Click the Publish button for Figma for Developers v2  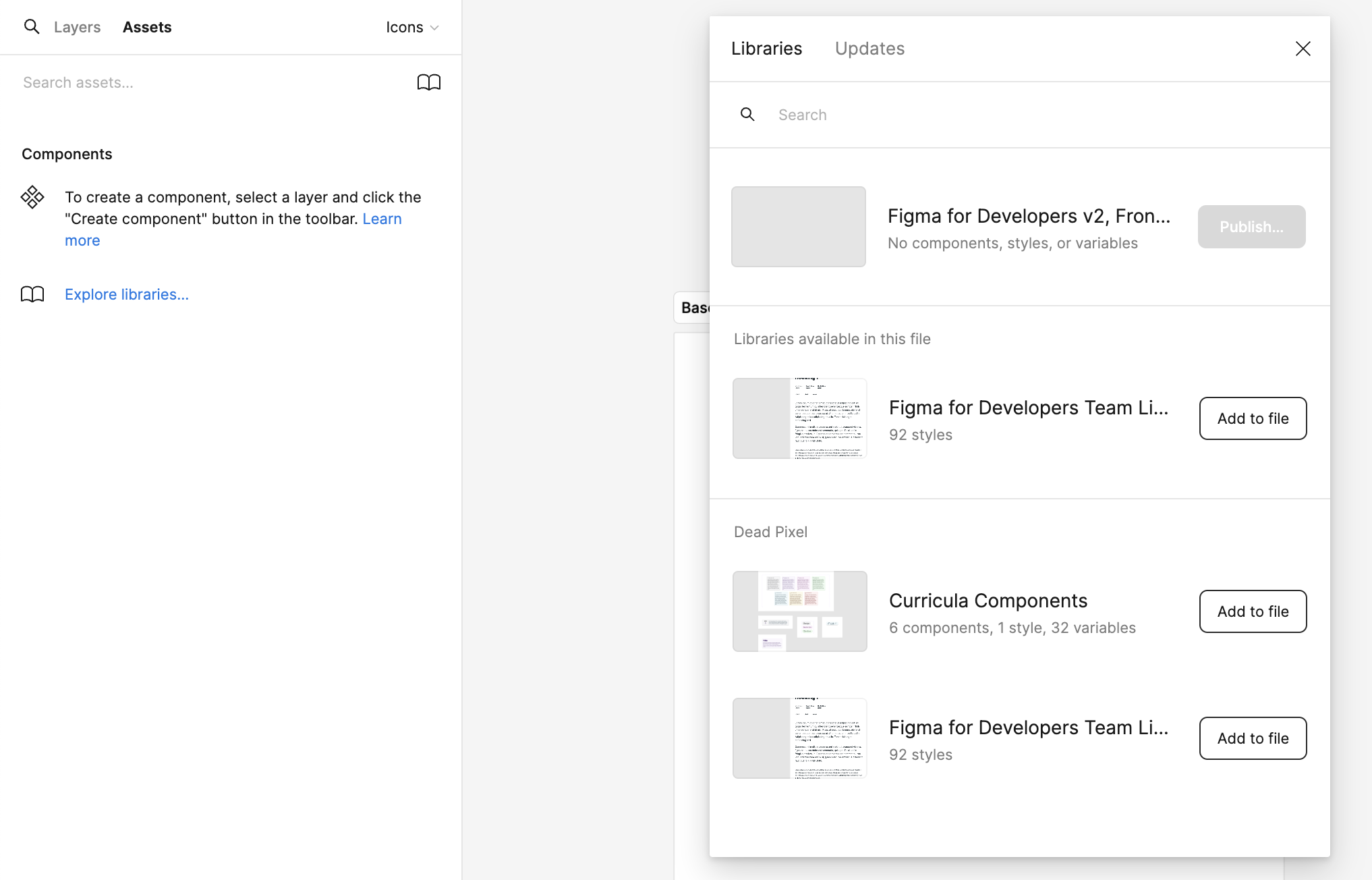coord(1251,227)
